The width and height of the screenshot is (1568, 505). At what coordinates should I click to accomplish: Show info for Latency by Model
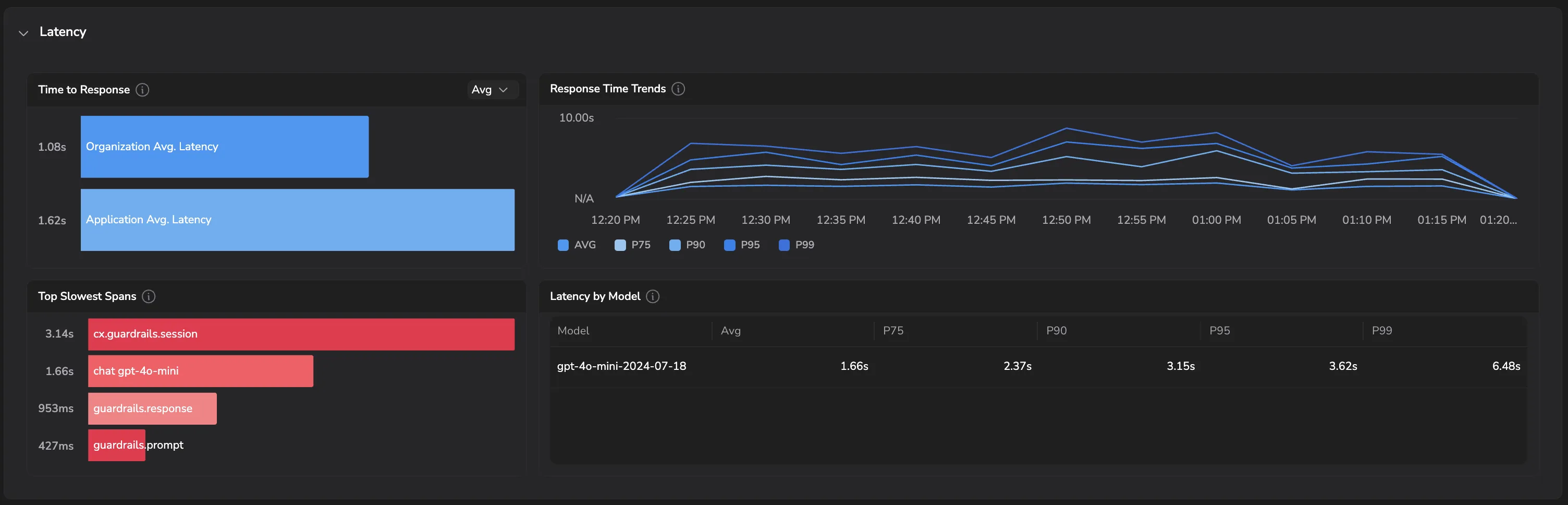point(653,296)
